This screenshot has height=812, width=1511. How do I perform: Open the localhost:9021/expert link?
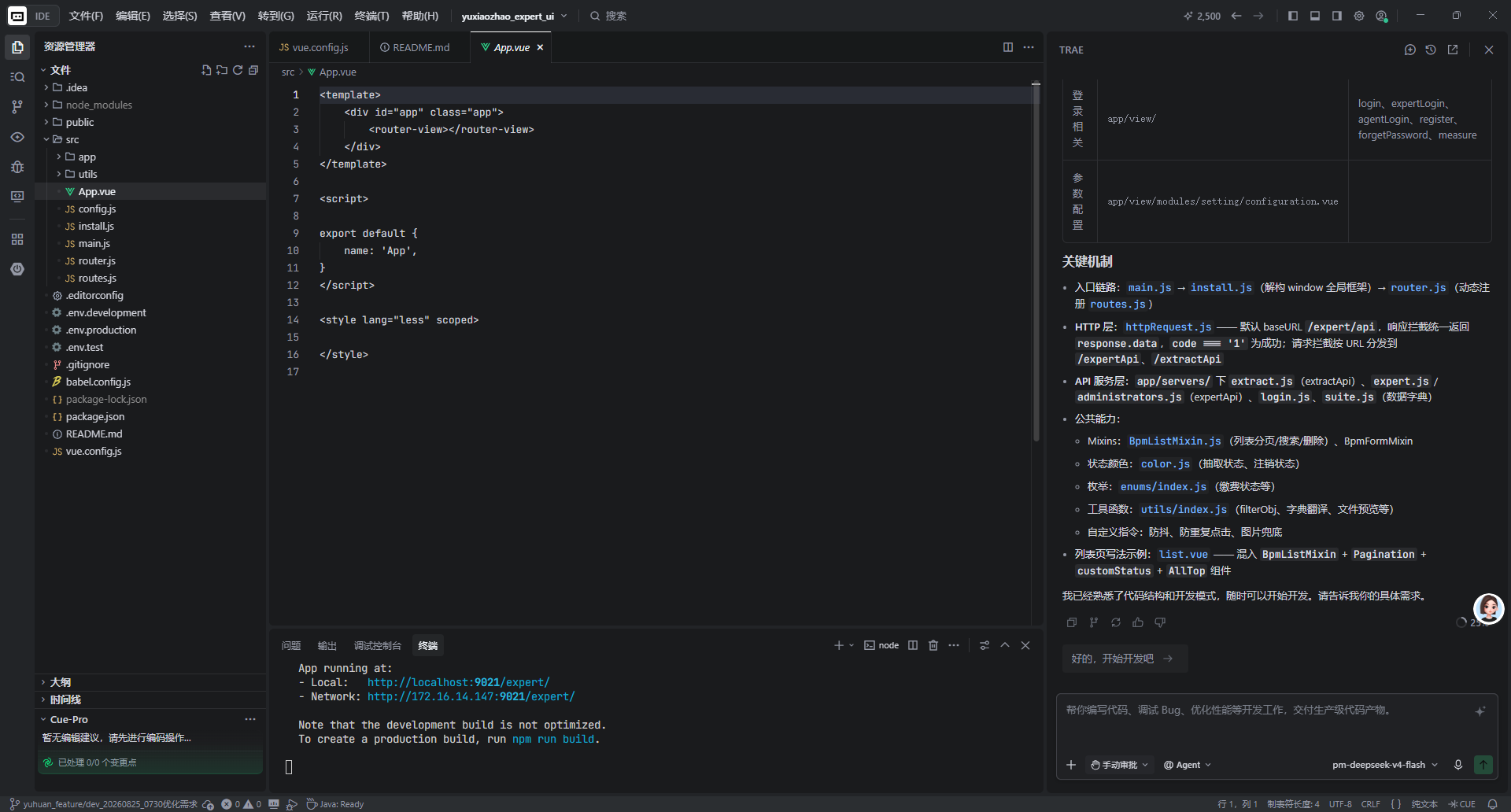(459, 682)
